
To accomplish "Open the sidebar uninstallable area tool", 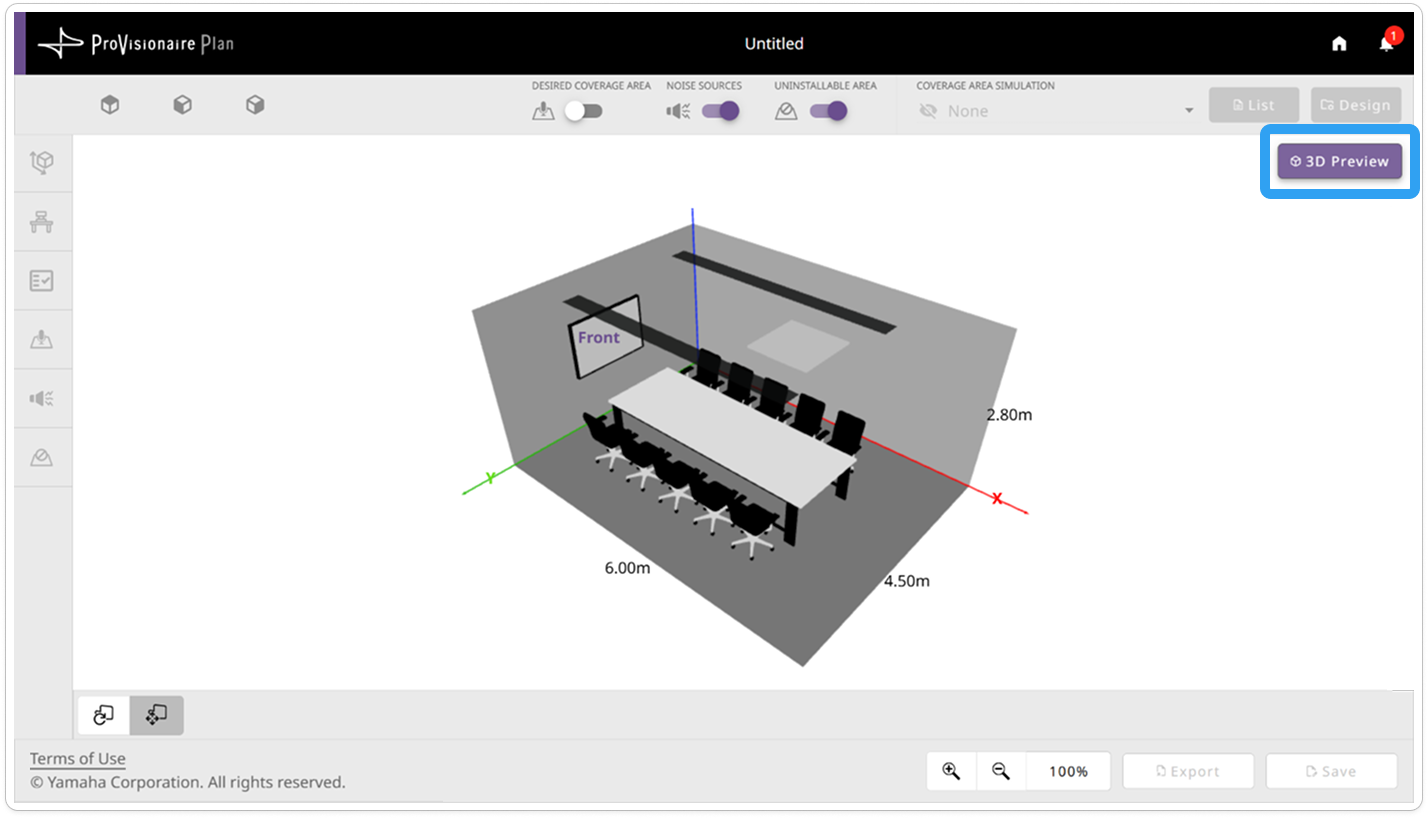I will pos(42,458).
